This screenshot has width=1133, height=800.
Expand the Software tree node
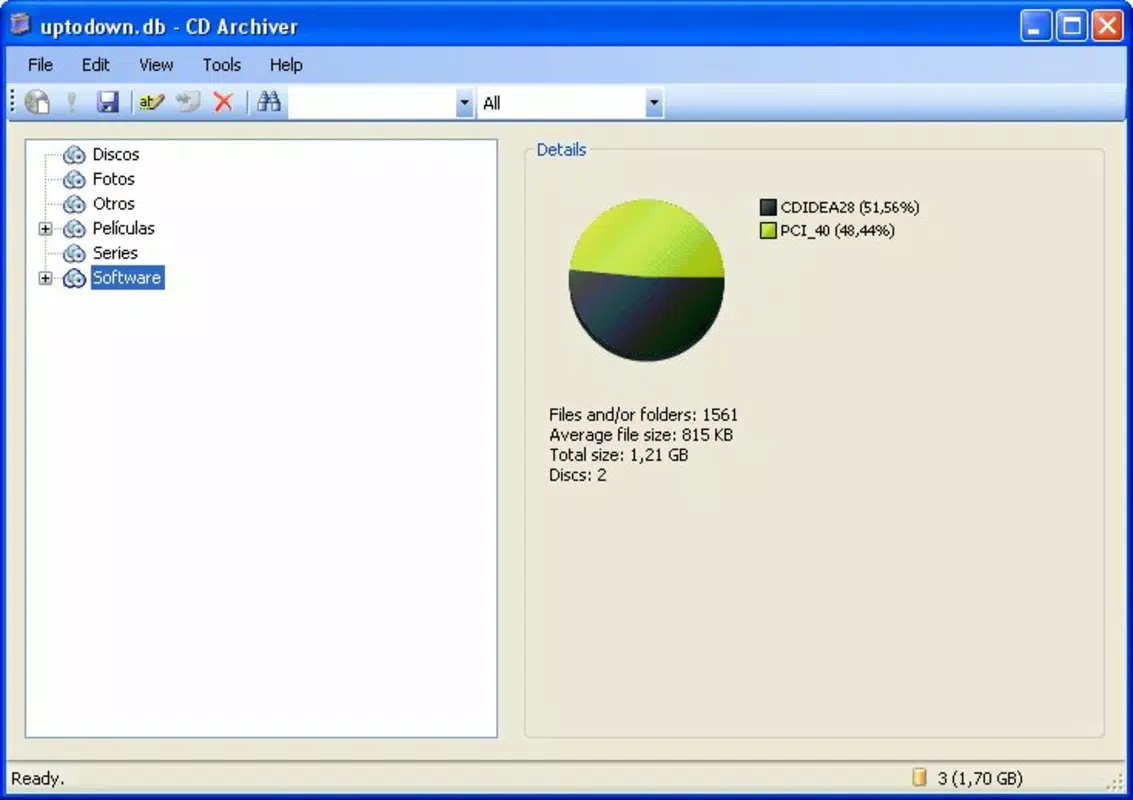coord(45,278)
